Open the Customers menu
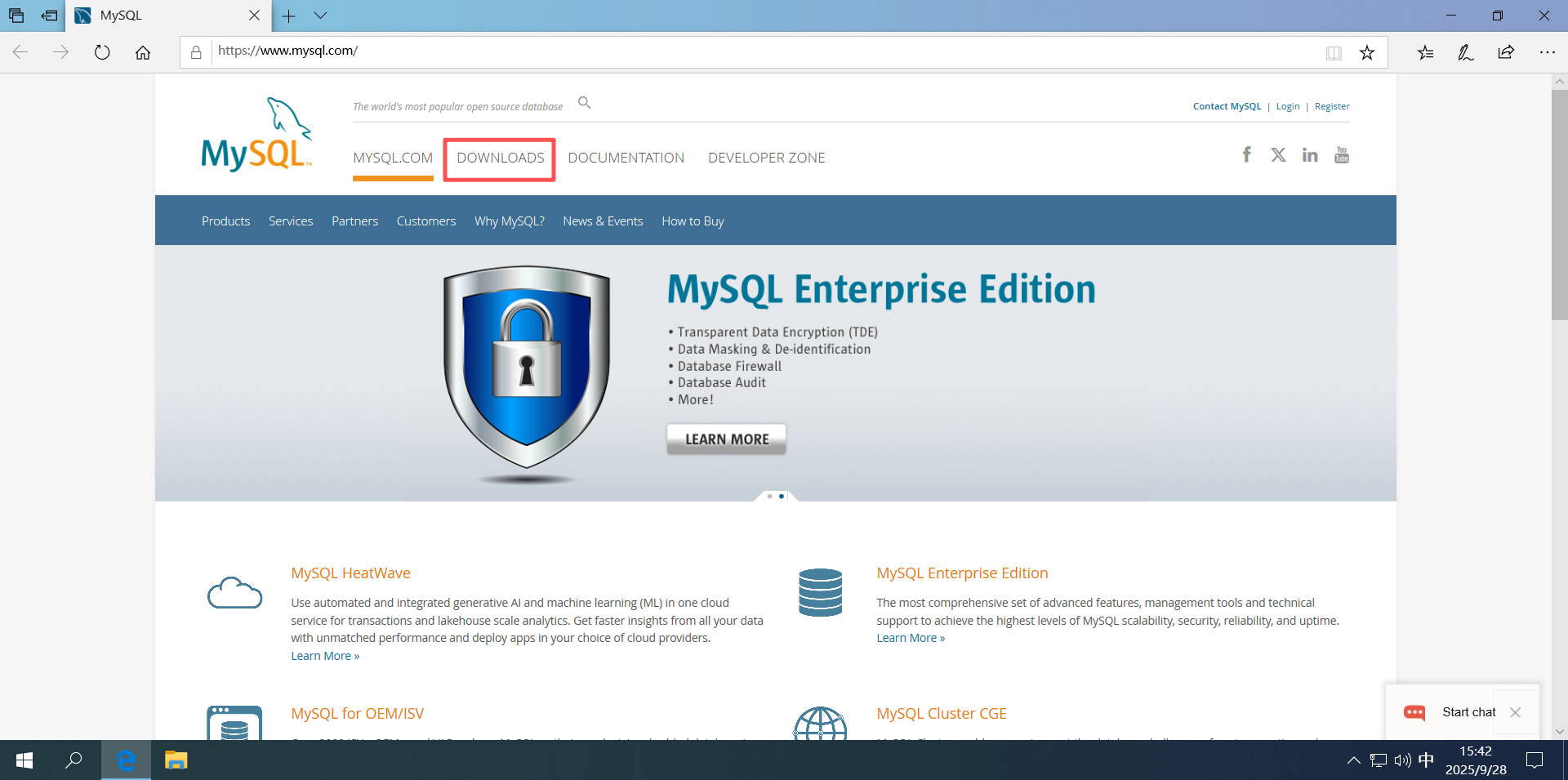The height and width of the screenshot is (780, 1568). (x=426, y=221)
